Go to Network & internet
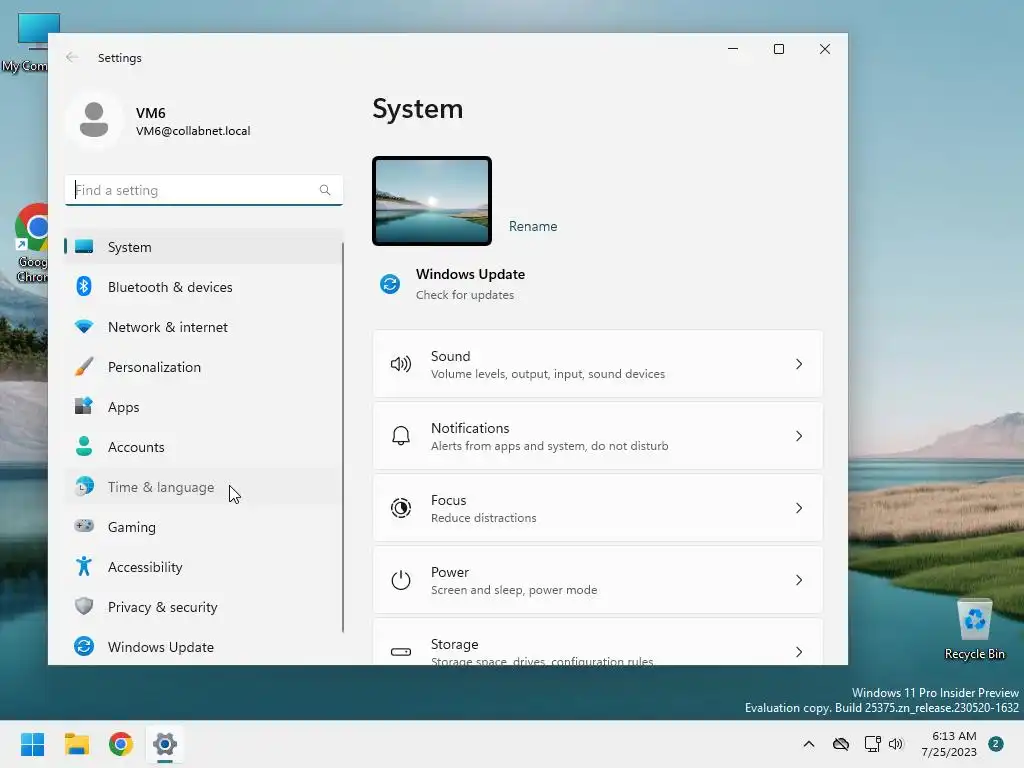Screen dimensions: 1024x768 168,327
